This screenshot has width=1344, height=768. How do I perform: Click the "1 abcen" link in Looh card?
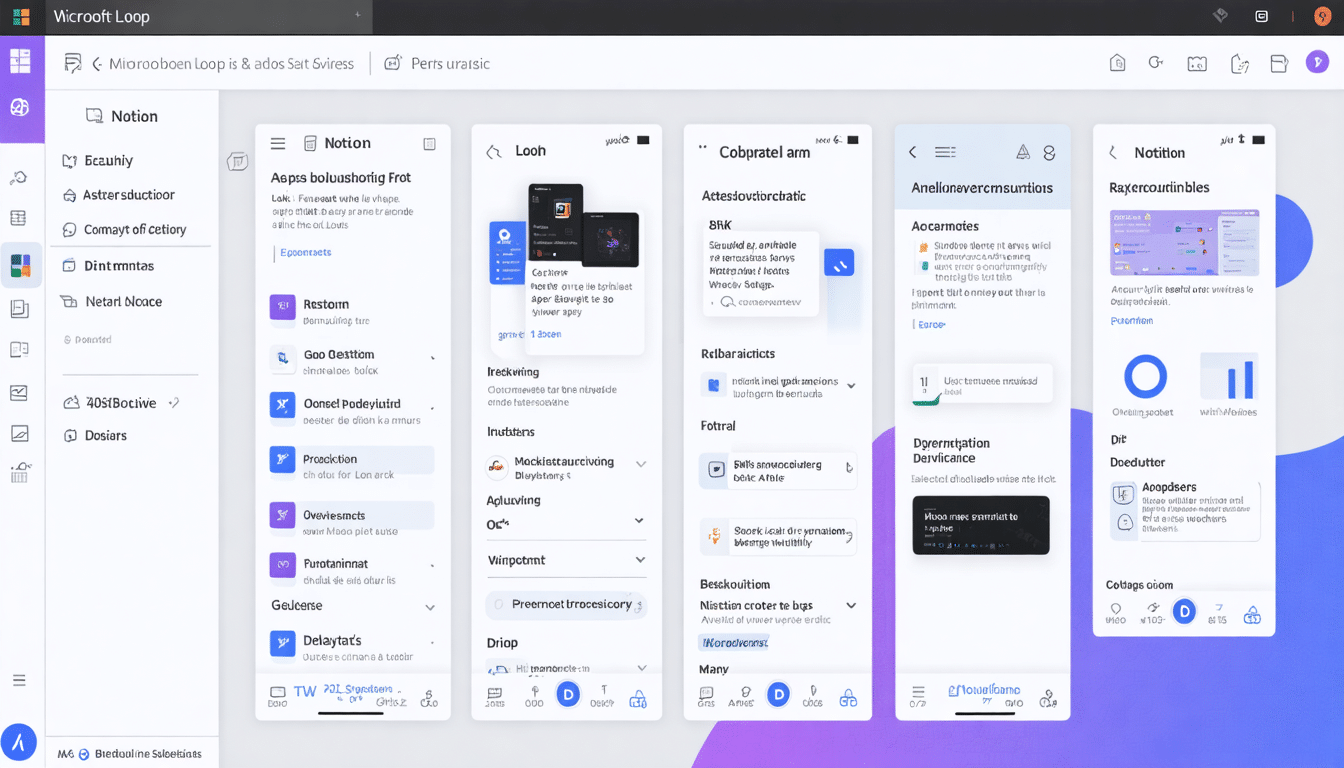[x=546, y=334]
